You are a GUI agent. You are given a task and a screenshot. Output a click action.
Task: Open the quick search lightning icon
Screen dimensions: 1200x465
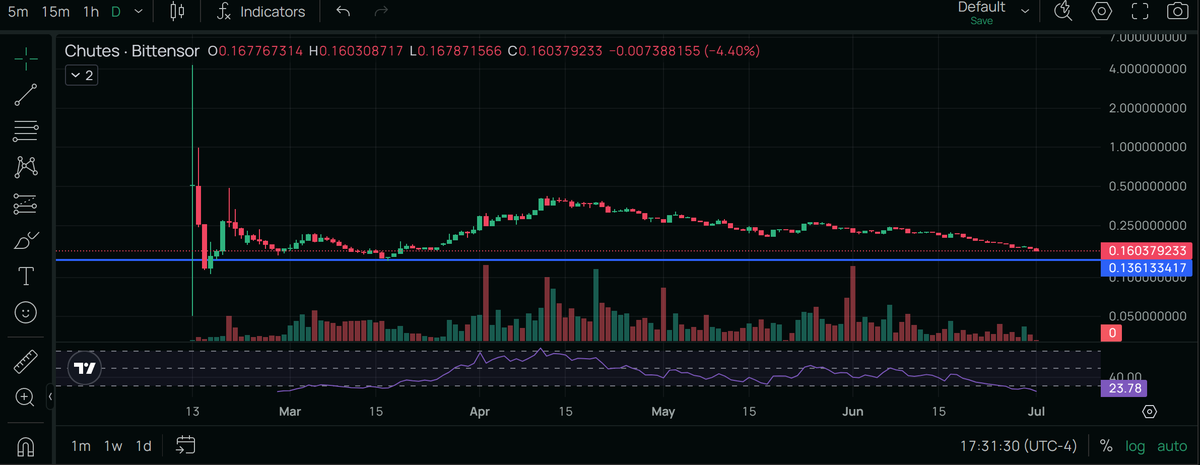coord(1063,12)
